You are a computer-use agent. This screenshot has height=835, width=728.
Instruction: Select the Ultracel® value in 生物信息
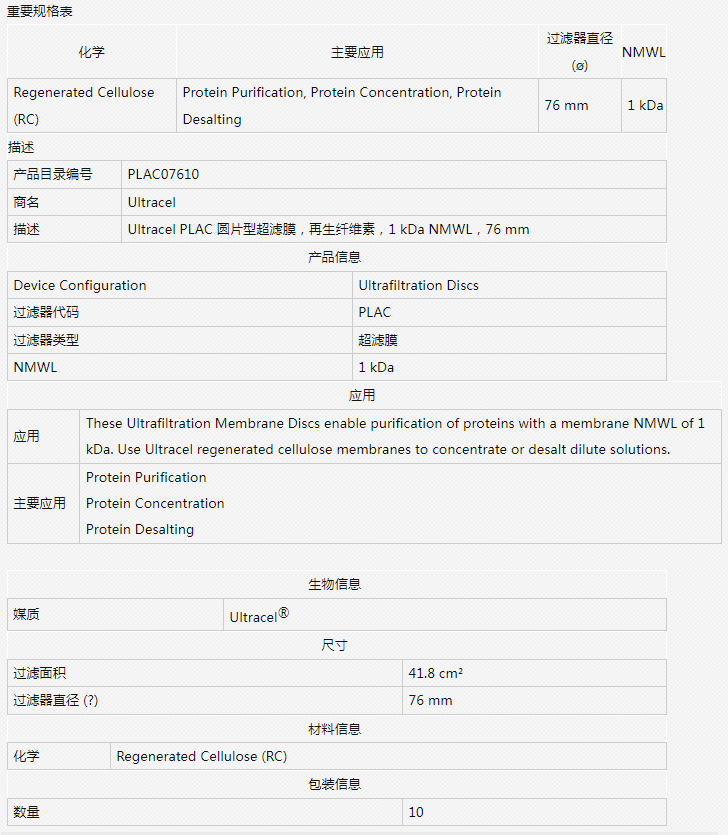(259, 616)
